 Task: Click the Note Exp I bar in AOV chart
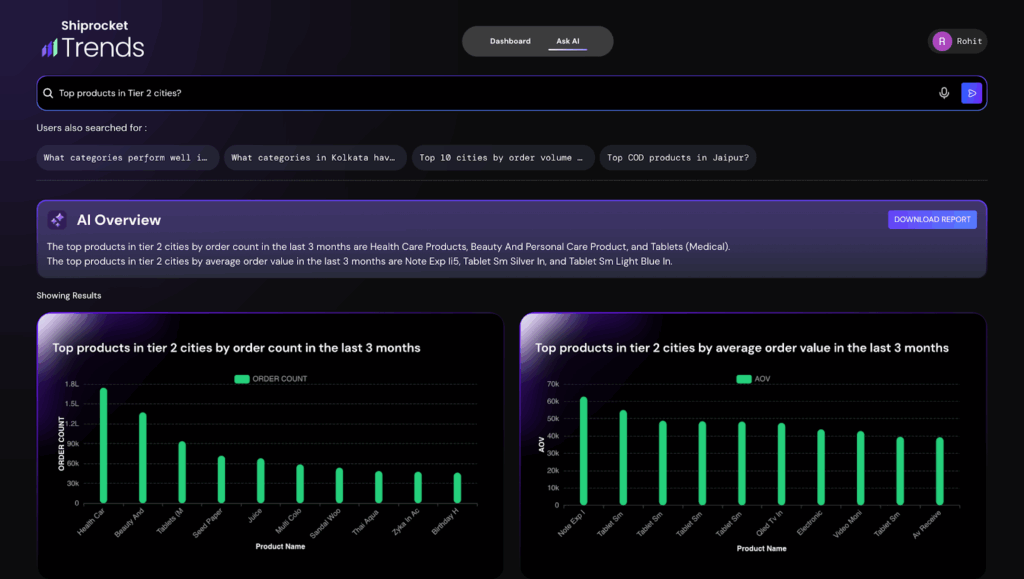[584, 450]
